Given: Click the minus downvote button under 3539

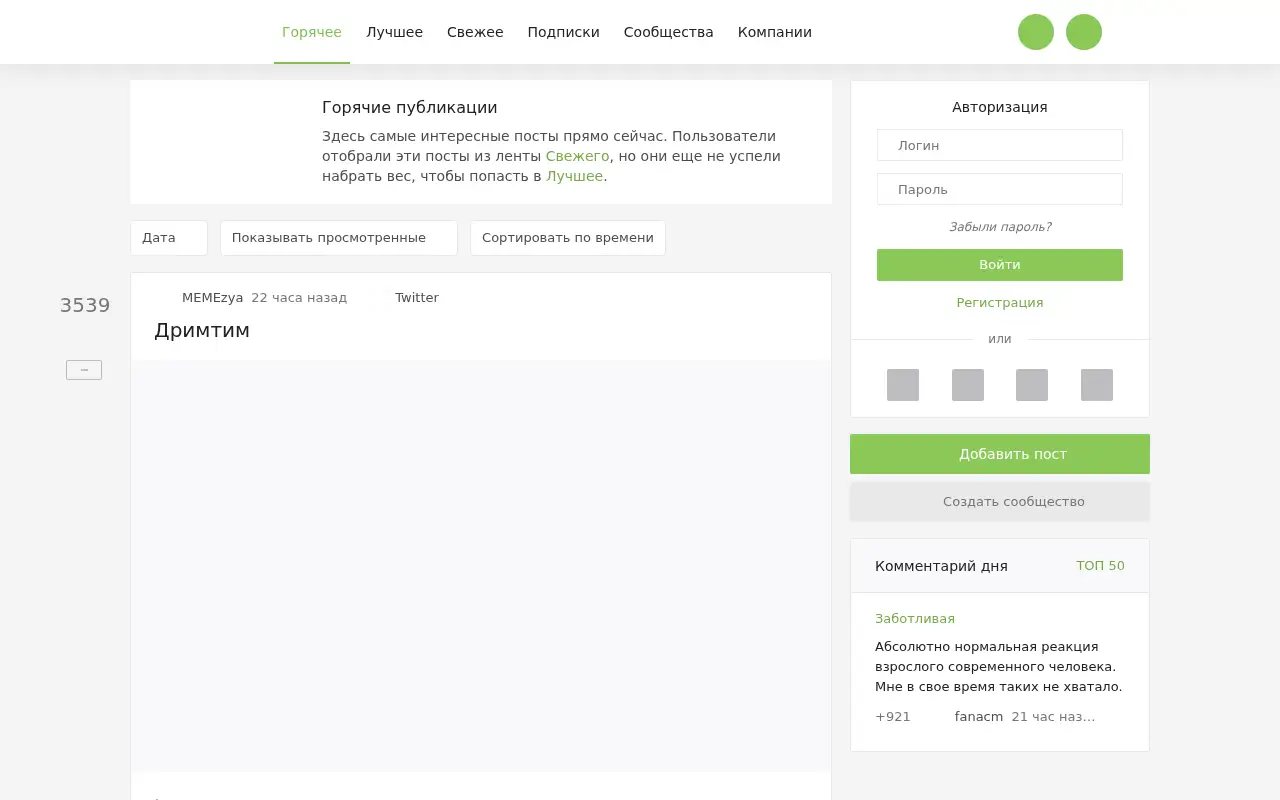Looking at the screenshot, I should 84,370.
